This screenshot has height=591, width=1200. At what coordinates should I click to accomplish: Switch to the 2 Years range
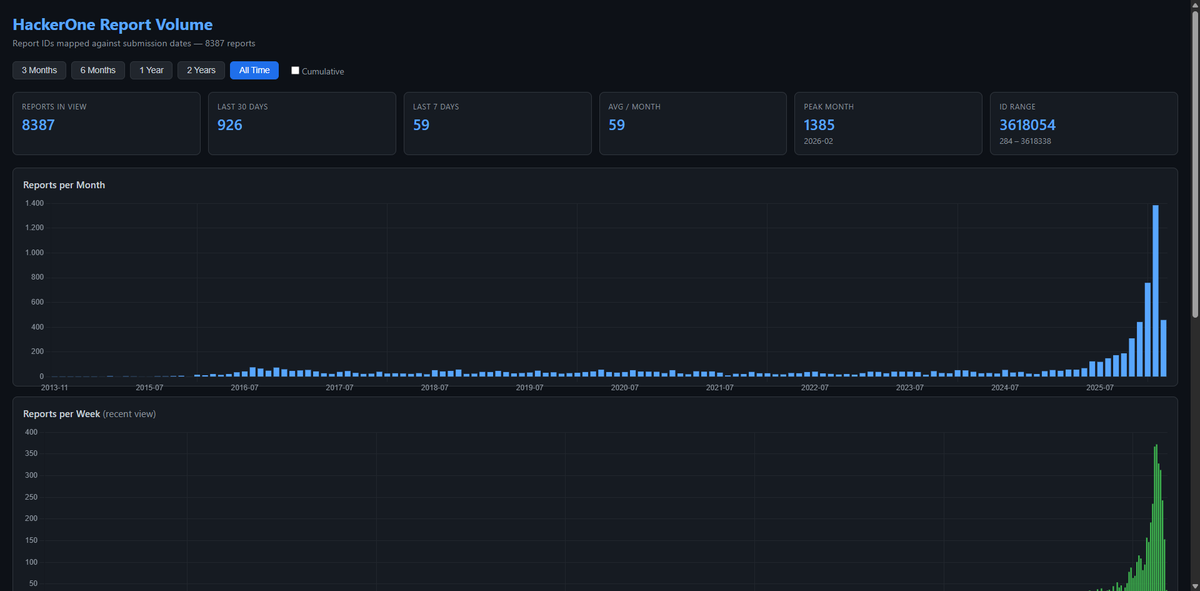[201, 70]
